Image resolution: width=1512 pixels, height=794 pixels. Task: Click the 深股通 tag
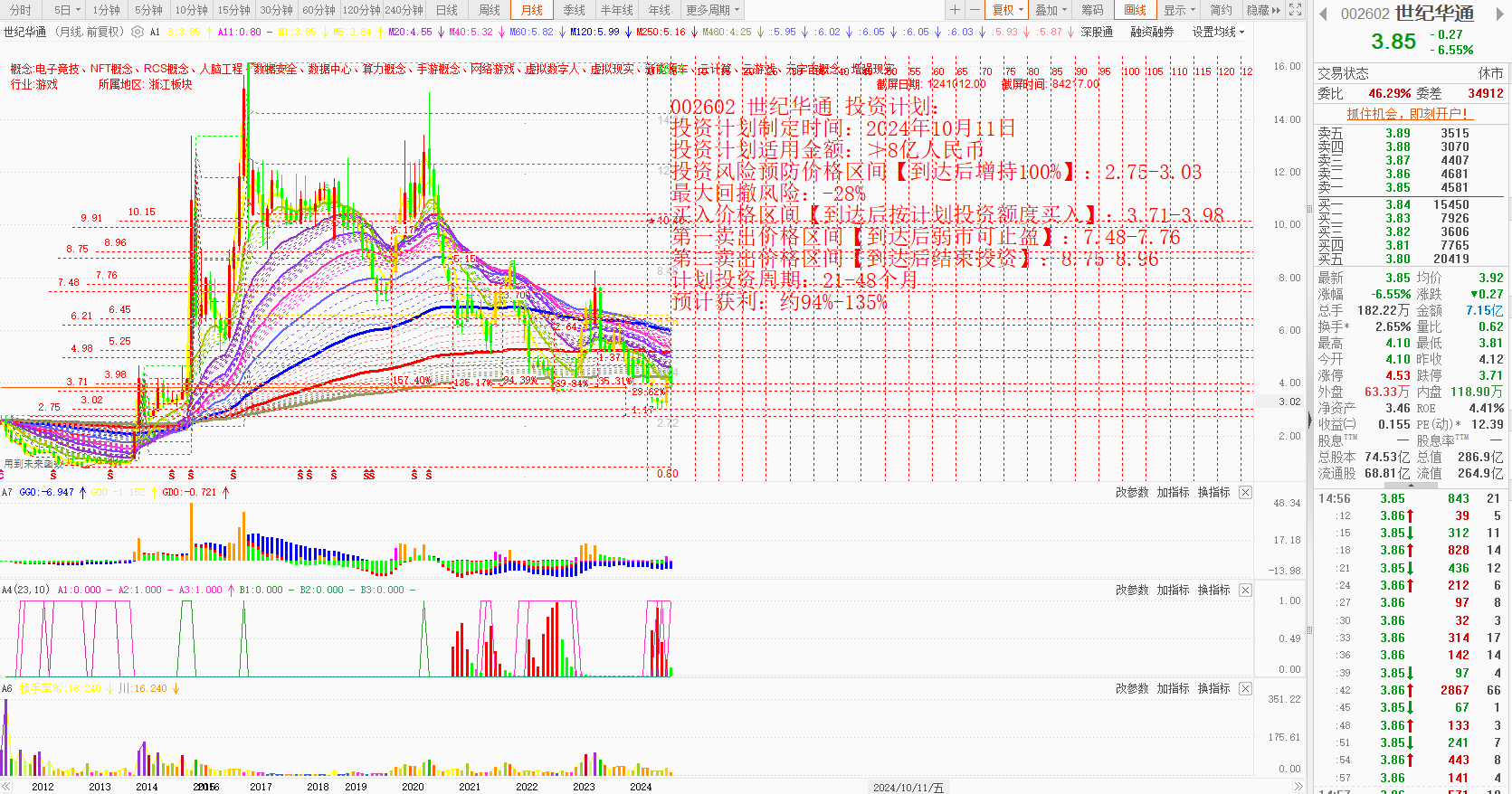tap(1097, 32)
